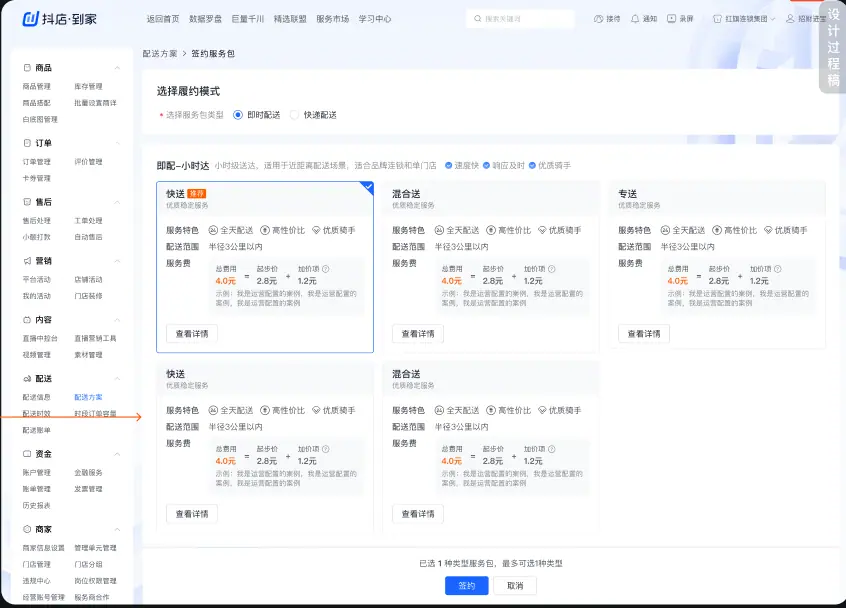Click the user avatar icon
Viewport: 846px width, 608px height.
coord(790,19)
